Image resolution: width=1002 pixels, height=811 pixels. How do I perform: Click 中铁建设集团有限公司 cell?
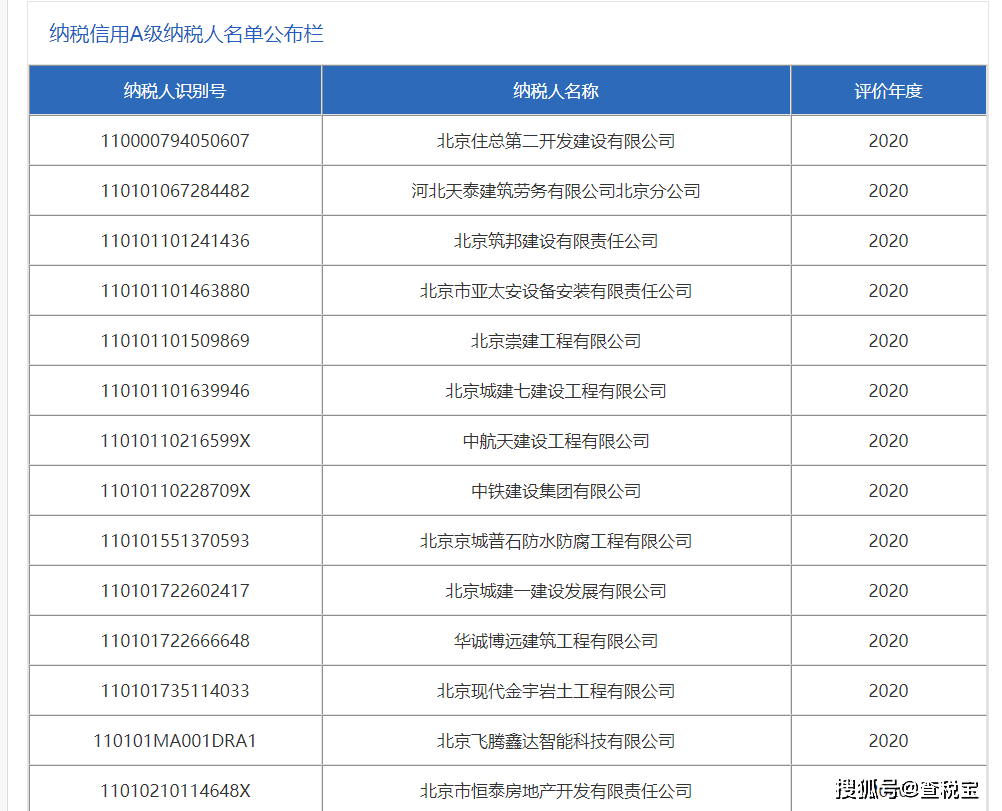click(x=556, y=491)
